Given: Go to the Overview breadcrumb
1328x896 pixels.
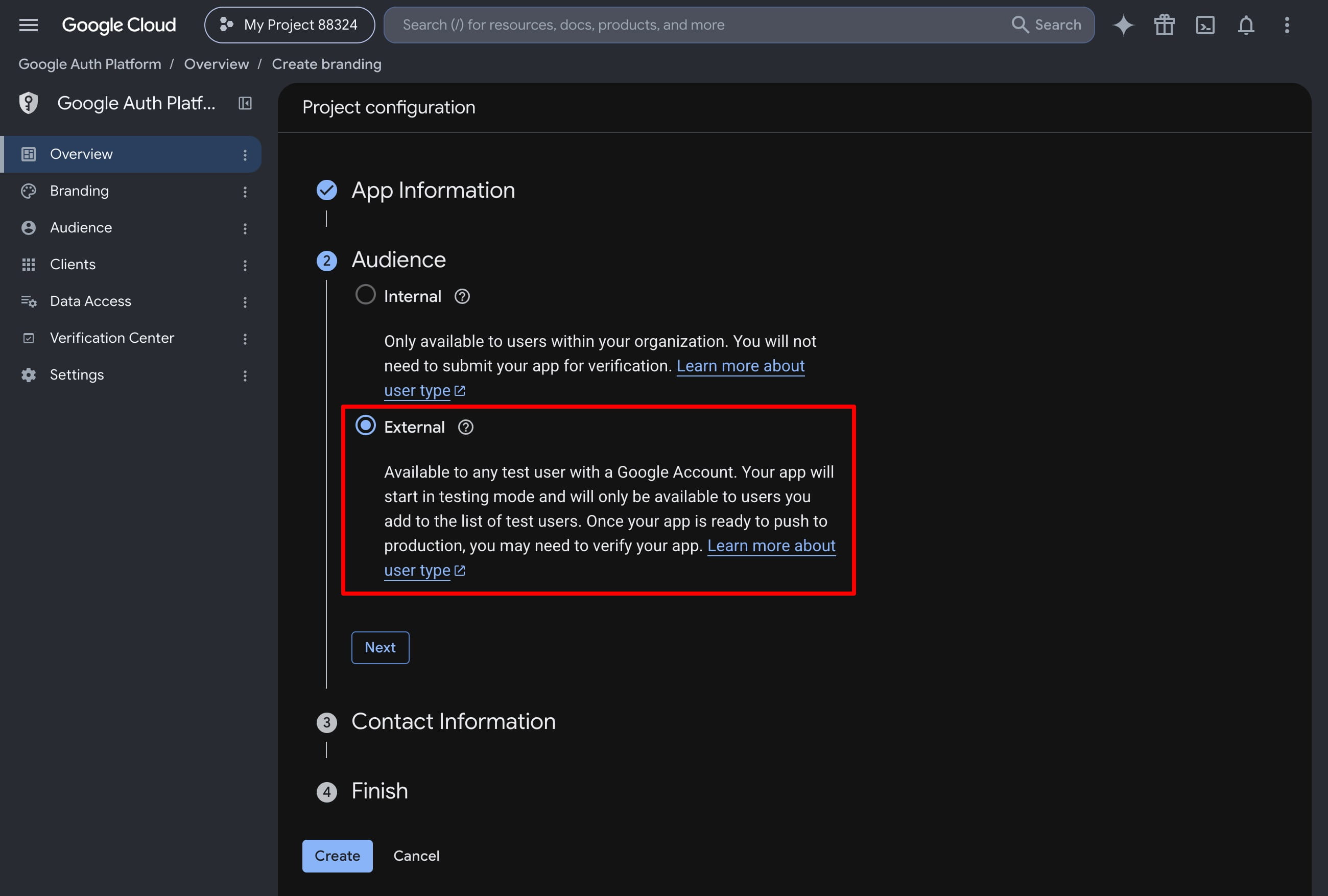Looking at the screenshot, I should tap(217, 64).
